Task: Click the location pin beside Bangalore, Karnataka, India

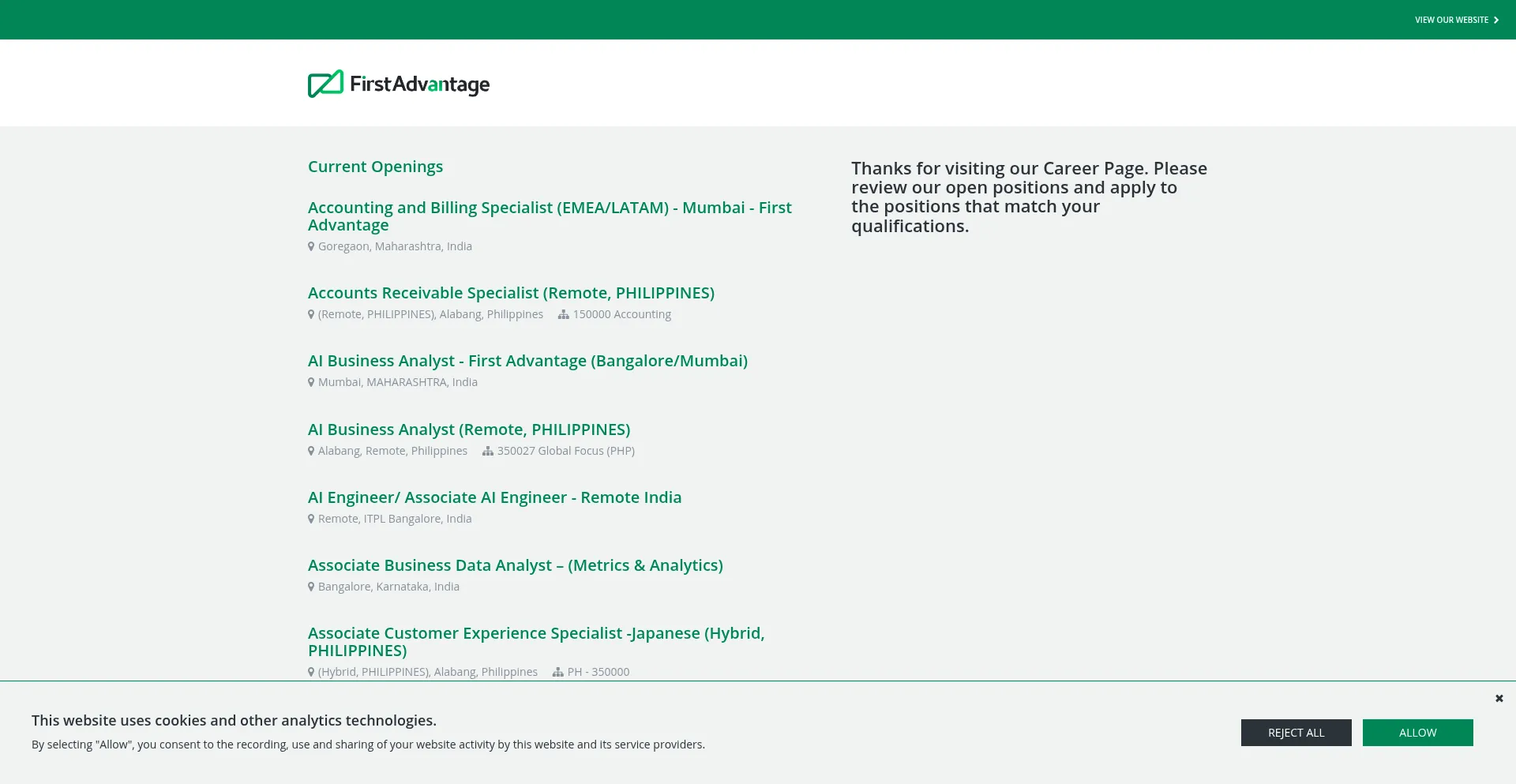Action: point(311,586)
